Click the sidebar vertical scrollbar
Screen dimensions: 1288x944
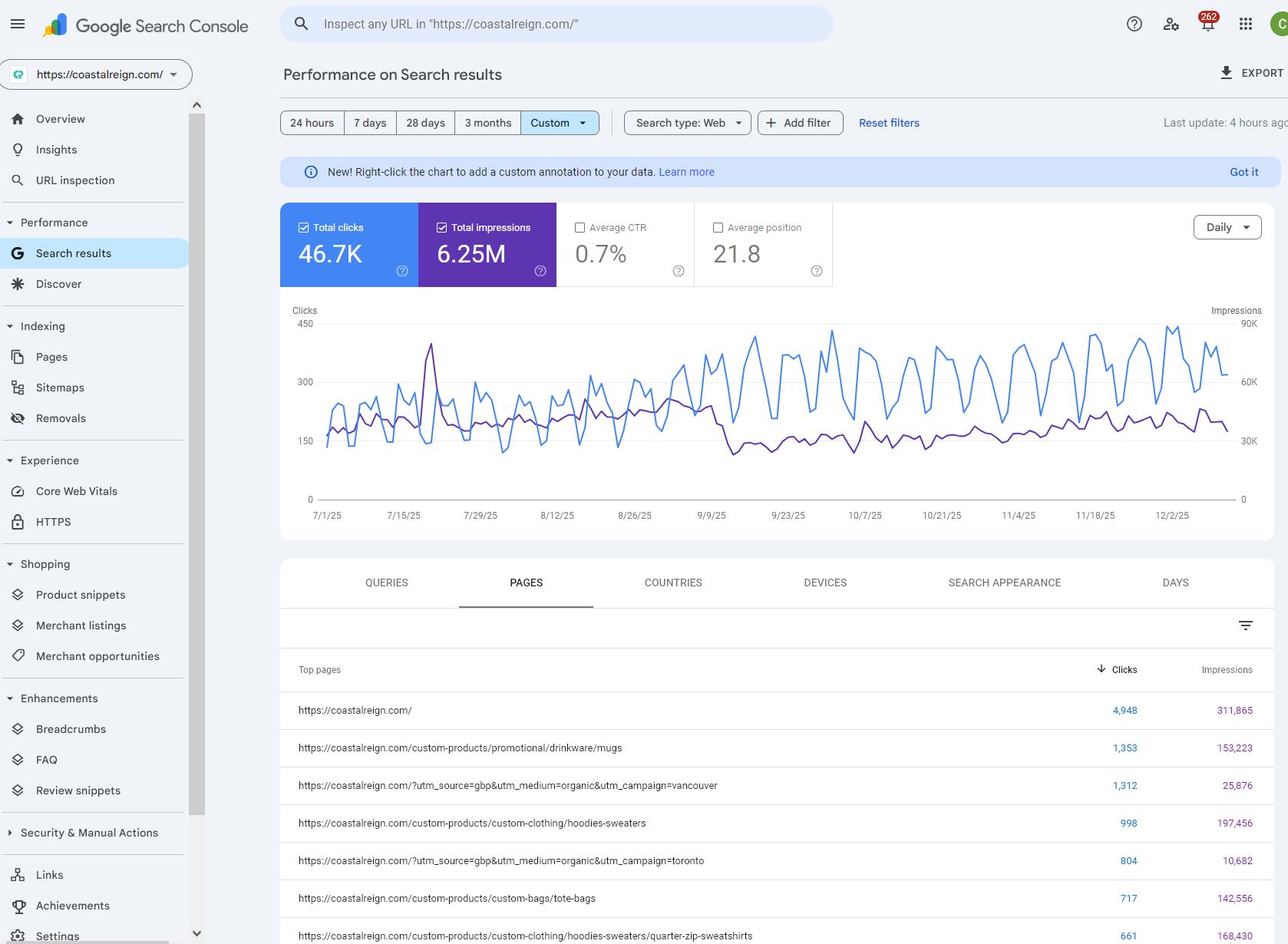(197, 460)
